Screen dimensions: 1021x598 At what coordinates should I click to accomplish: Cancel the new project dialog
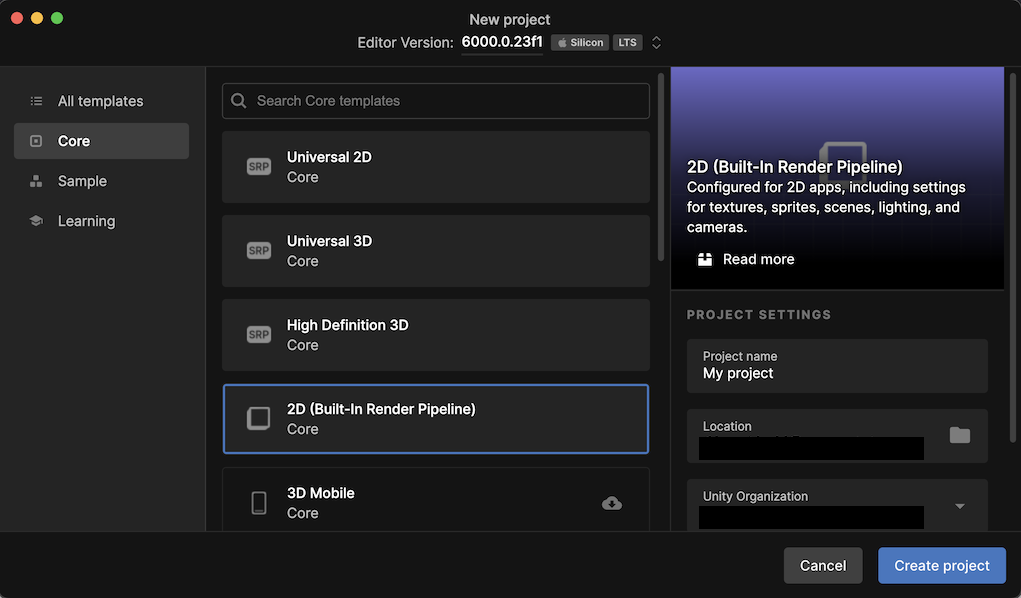click(x=823, y=565)
